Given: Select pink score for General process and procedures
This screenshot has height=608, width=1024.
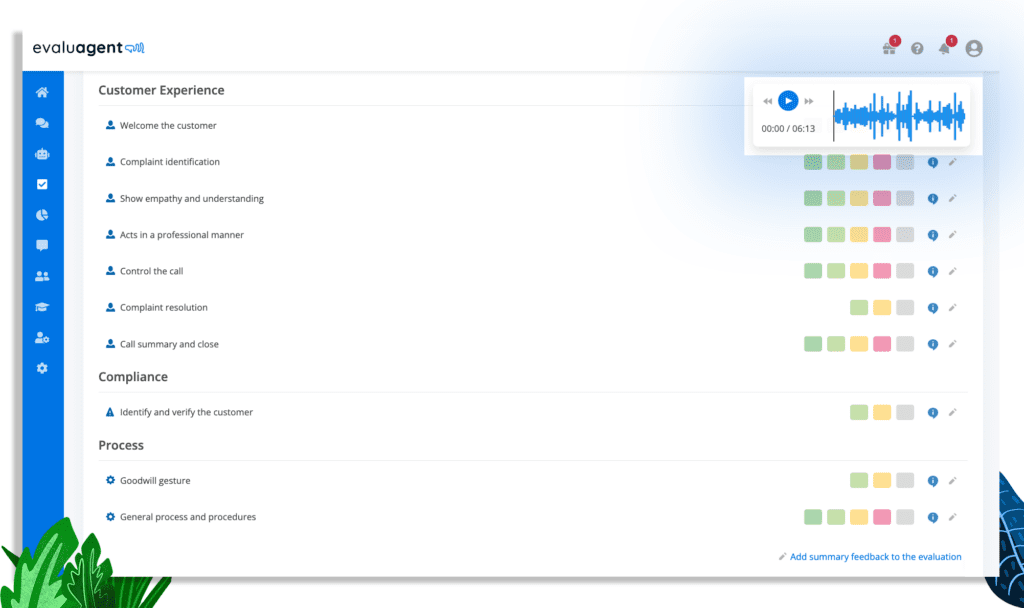Looking at the screenshot, I should (882, 517).
